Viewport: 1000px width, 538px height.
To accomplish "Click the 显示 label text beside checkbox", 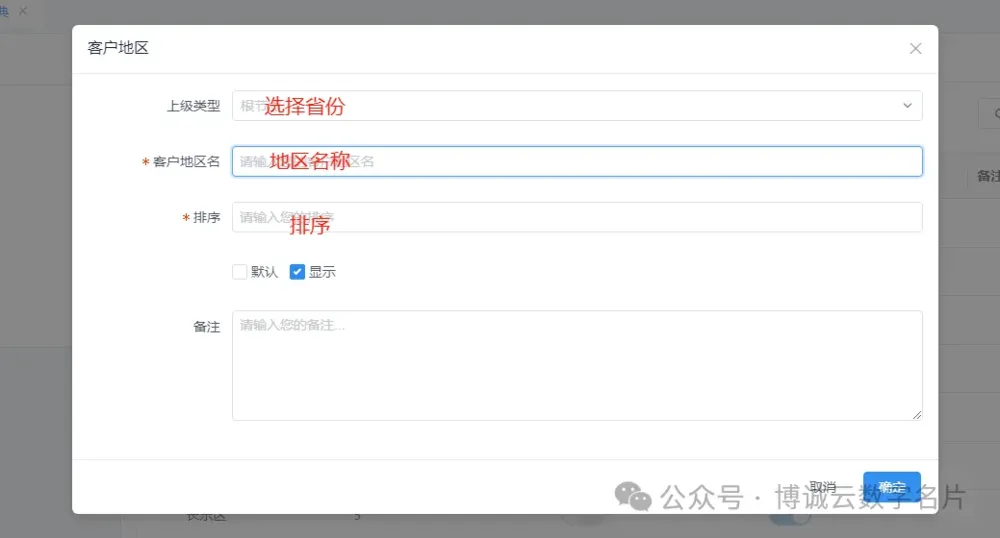I will click(x=322, y=272).
